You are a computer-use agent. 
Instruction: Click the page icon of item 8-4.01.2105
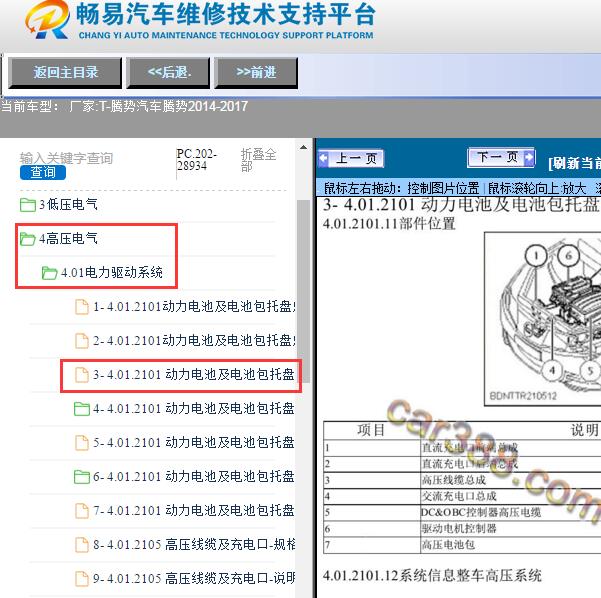[82, 545]
